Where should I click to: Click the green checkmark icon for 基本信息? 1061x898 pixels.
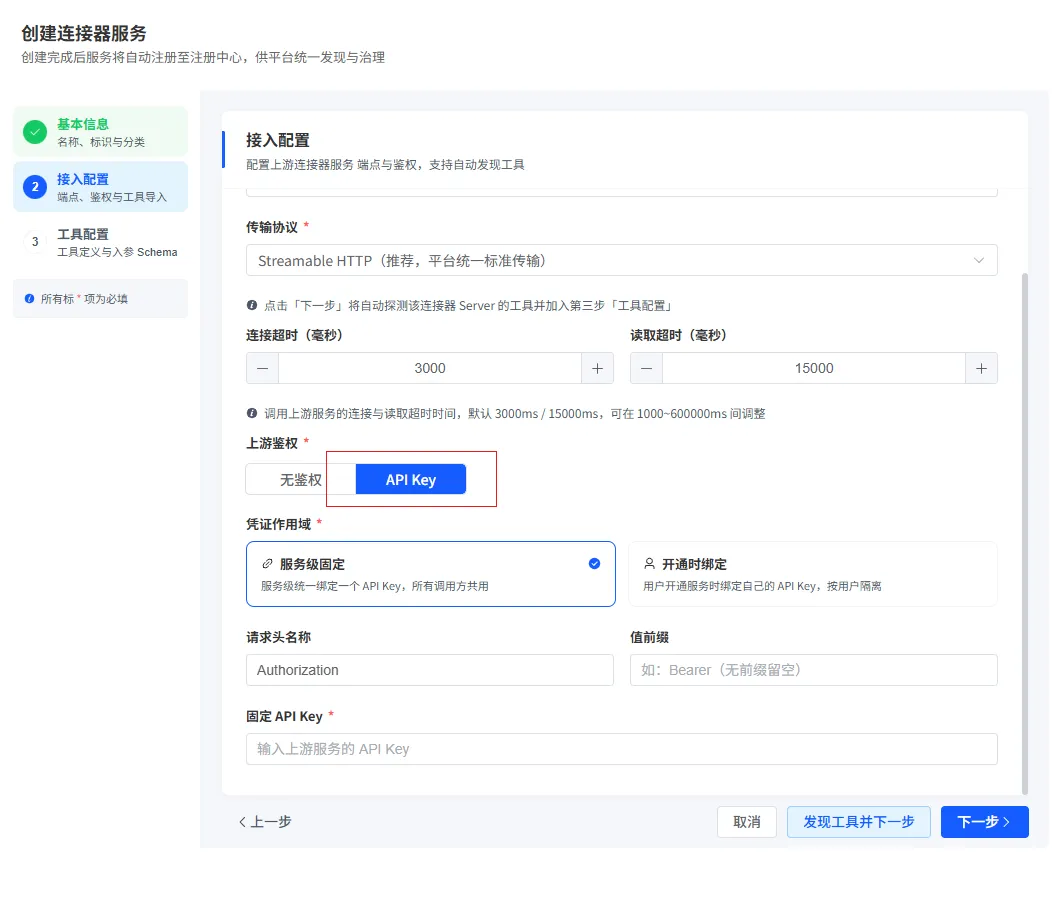(x=35, y=132)
